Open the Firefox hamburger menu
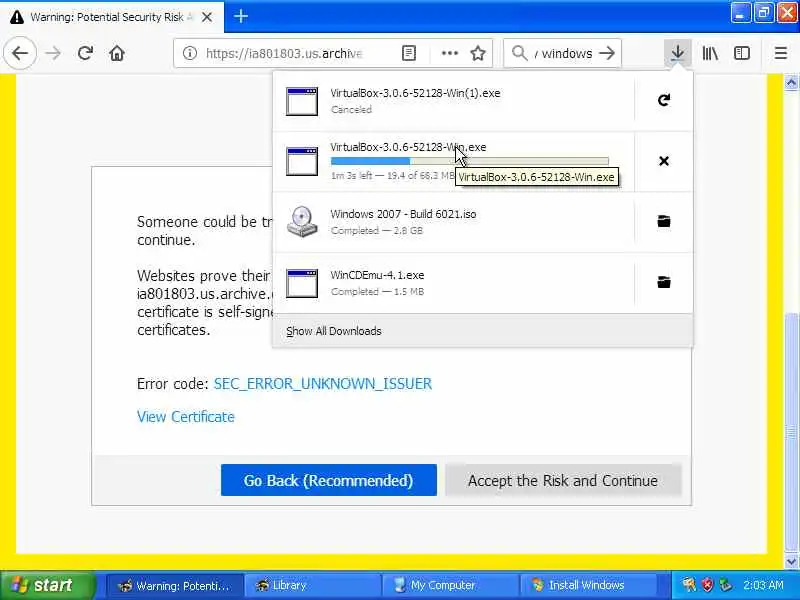The width and height of the screenshot is (800, 600). click(781, 53)
